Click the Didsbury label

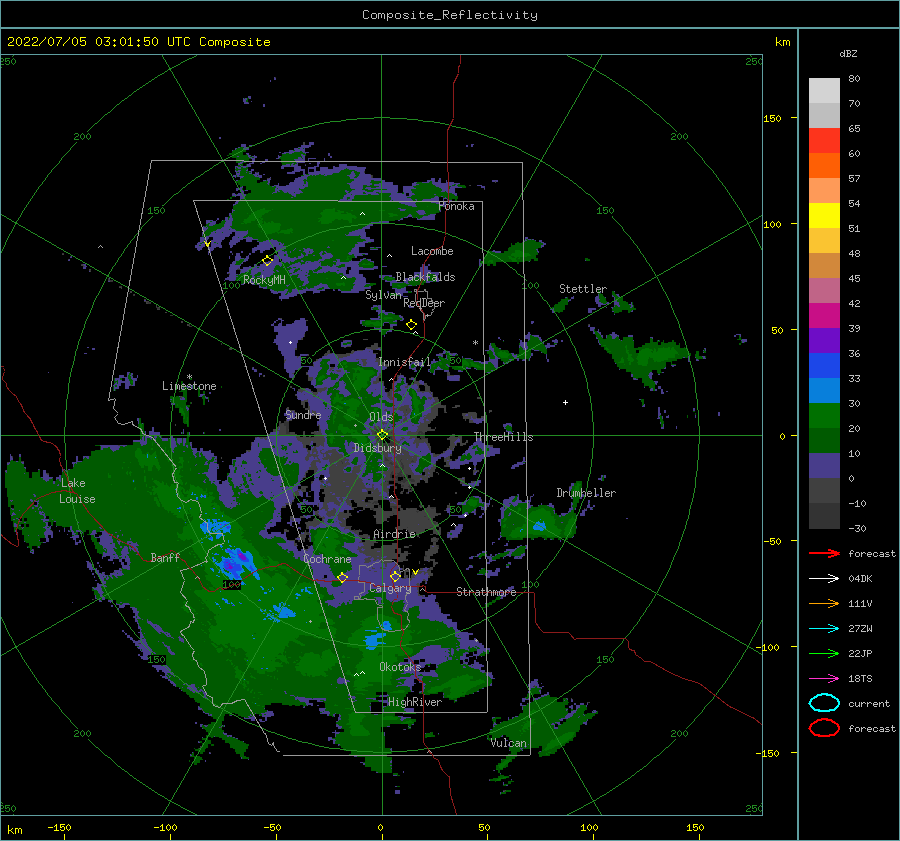378,448
